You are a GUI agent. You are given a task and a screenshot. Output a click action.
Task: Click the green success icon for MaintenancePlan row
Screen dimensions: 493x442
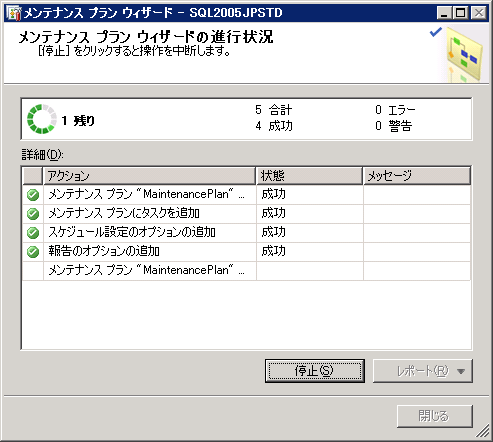pyautogui.click(x=33, y=195)
